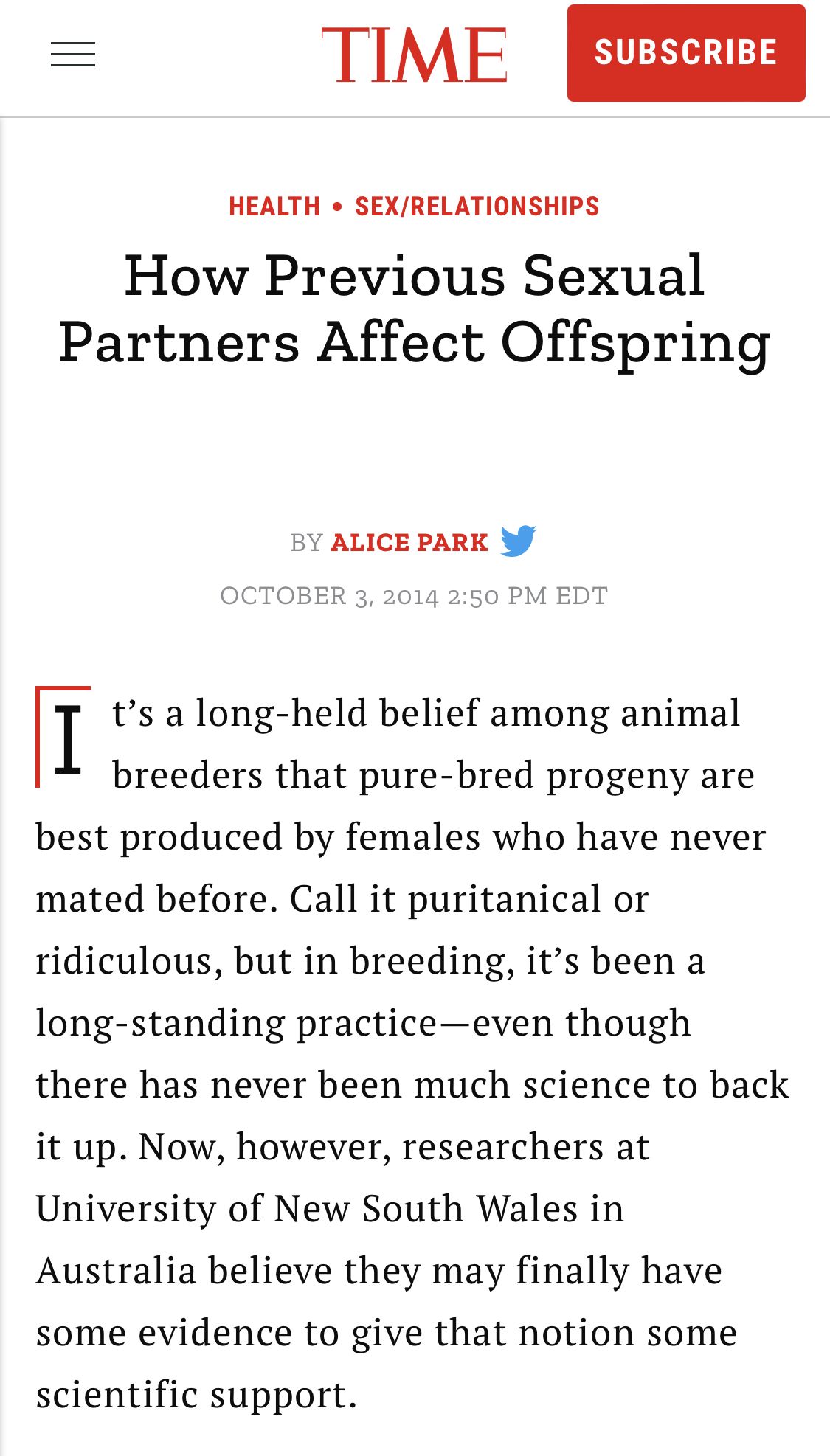Click the "BY" byline label
Image resolution: width=830 pixels, height=1456 pixels.
[306, 543]
